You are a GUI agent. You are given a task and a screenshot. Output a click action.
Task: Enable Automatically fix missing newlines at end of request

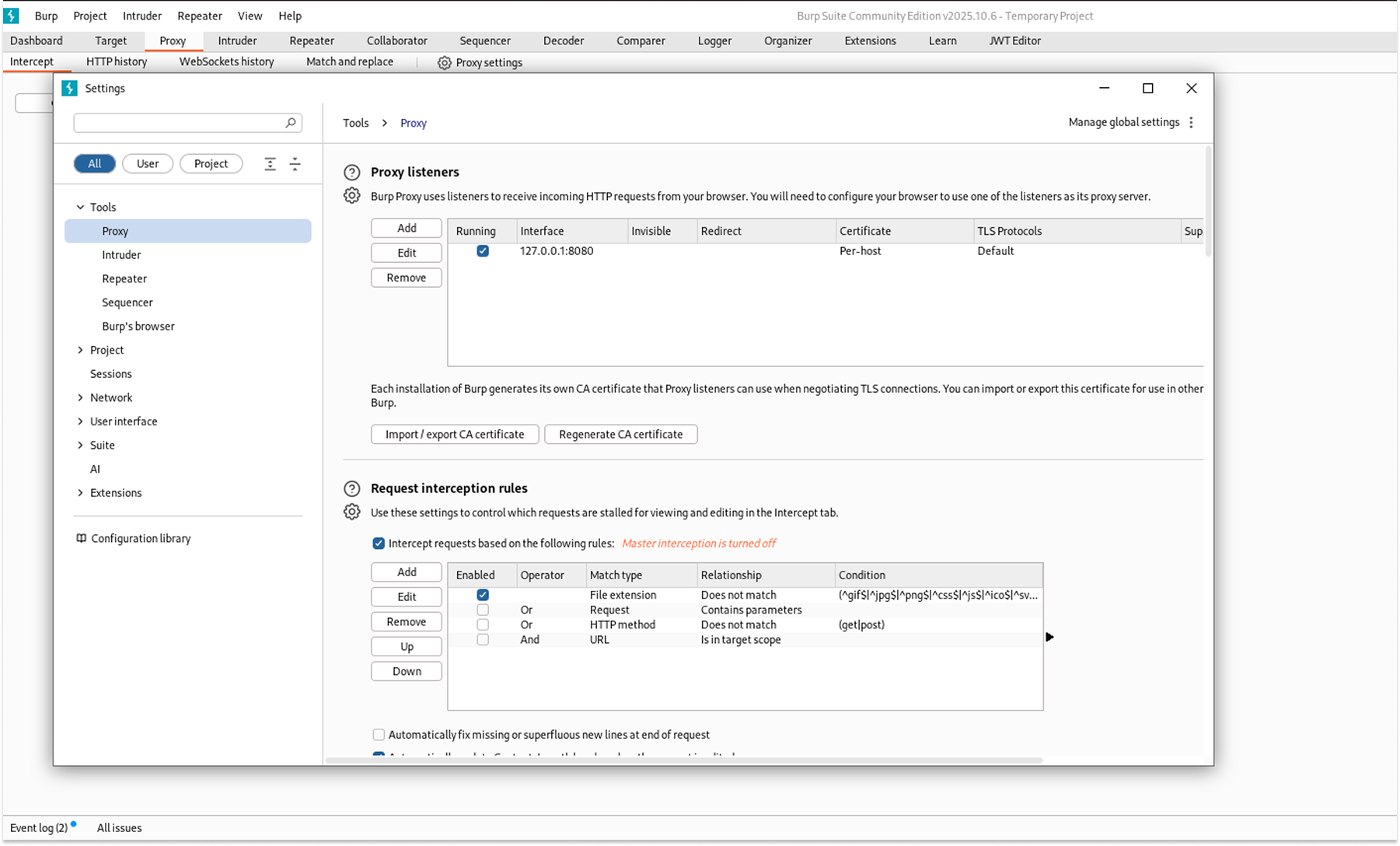379,734
